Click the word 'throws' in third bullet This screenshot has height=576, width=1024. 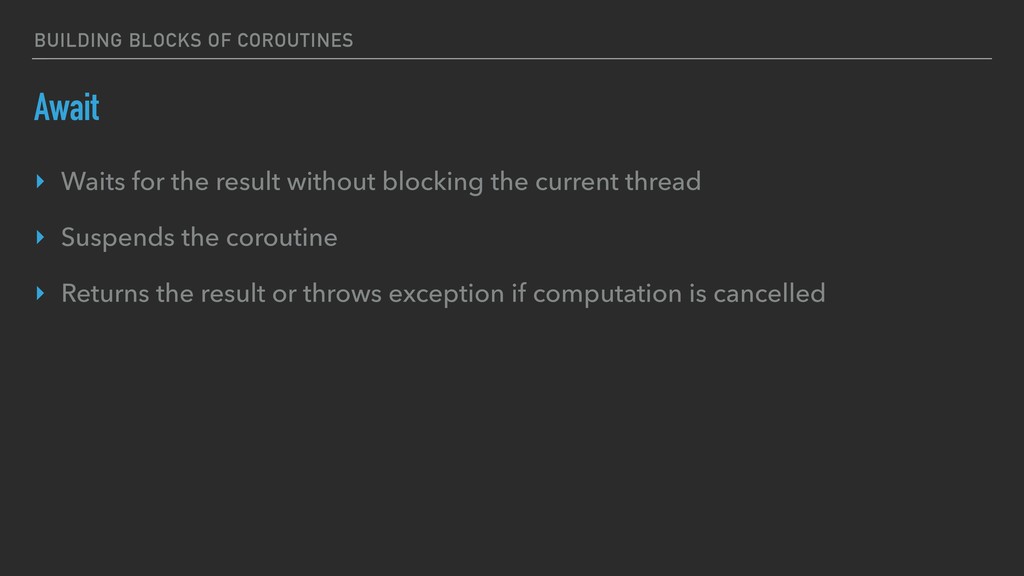[342, 293]
